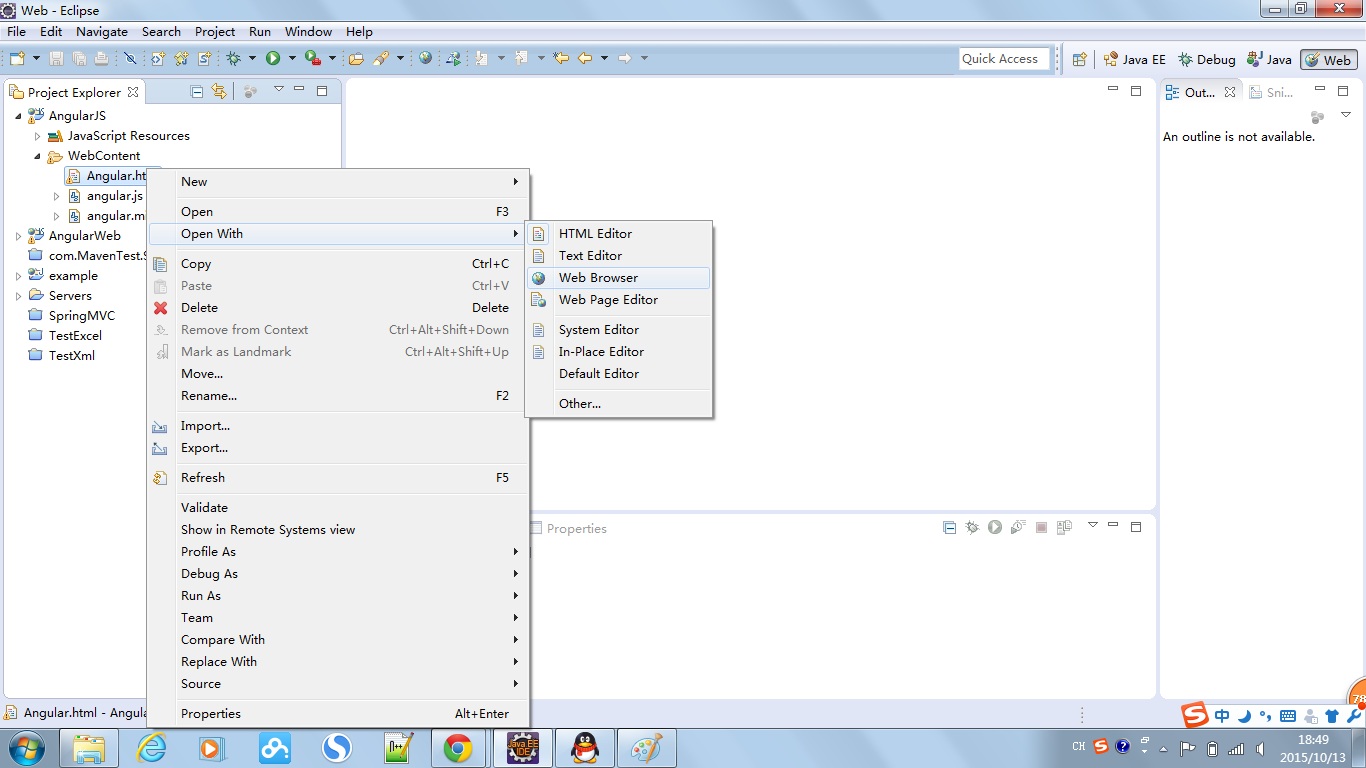Click the QQ penguin taskbar icon
This screenshot has height=768, width=1366.
[x=584, y=748]
